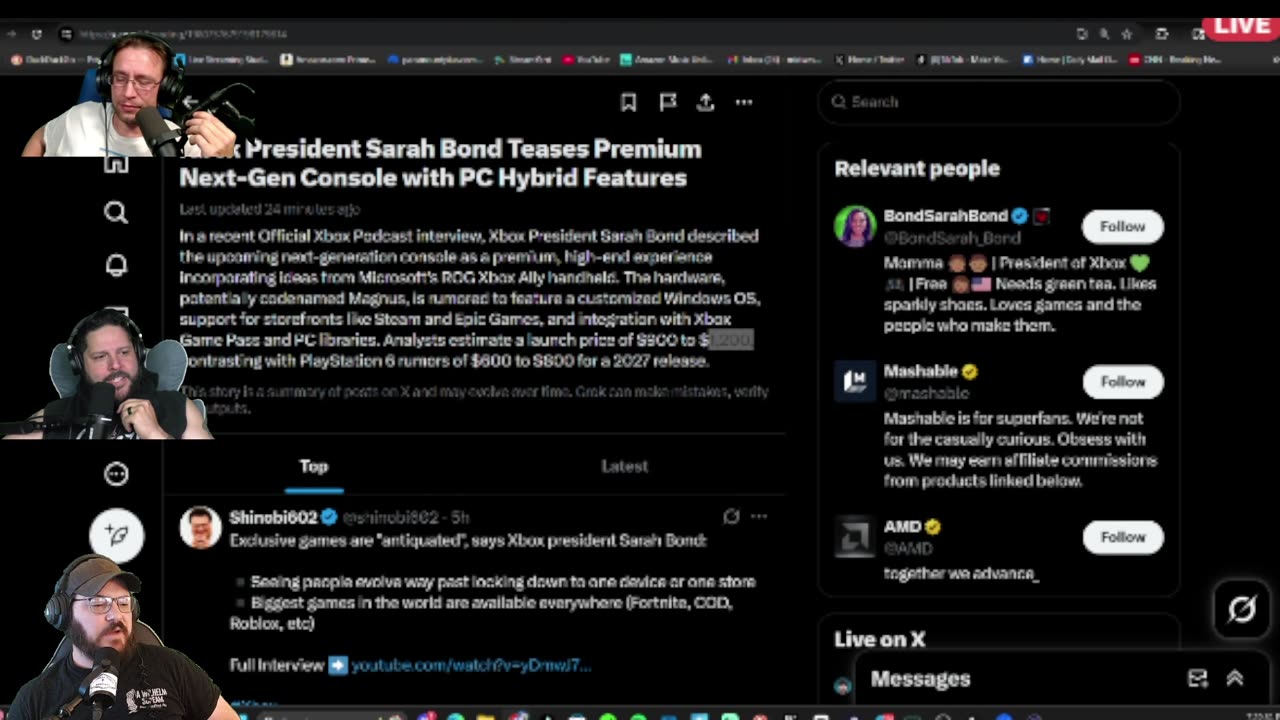Image resolution: width=1280 pixels, height=720 pixels.
Task: Click the story headline about Sarah Bond
Action: [x=440, y=163]
